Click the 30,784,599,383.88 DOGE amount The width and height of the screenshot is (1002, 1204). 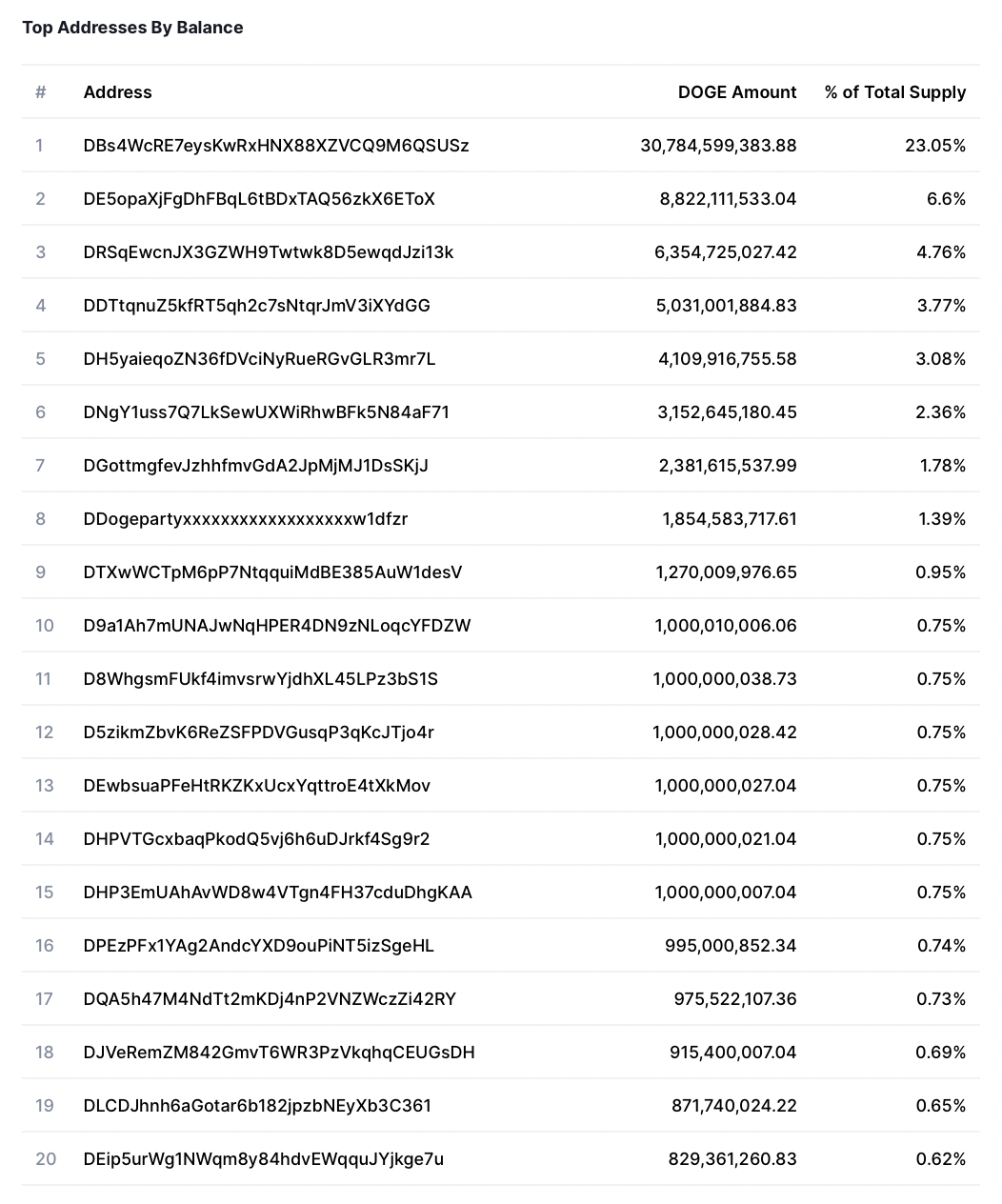click(718, 146)
